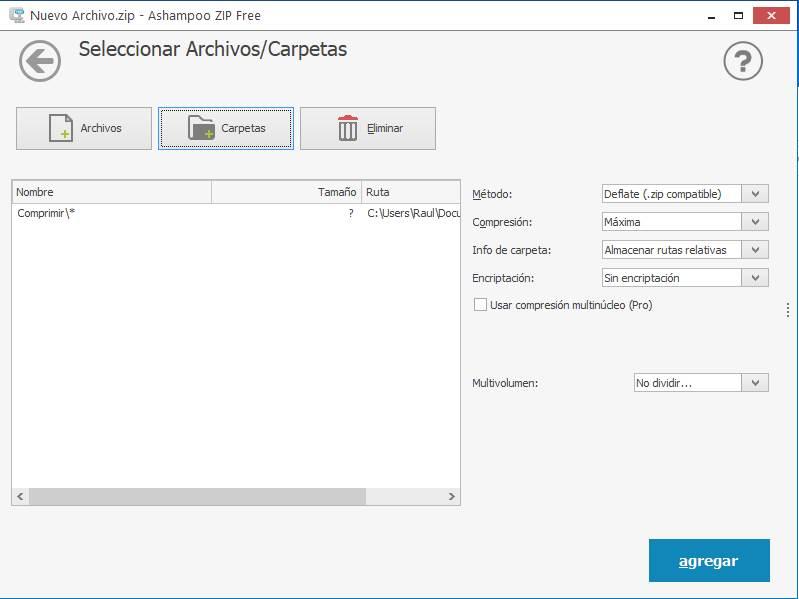
Task: Click the Carpetas add-folders button
Action: click(226, 128)
